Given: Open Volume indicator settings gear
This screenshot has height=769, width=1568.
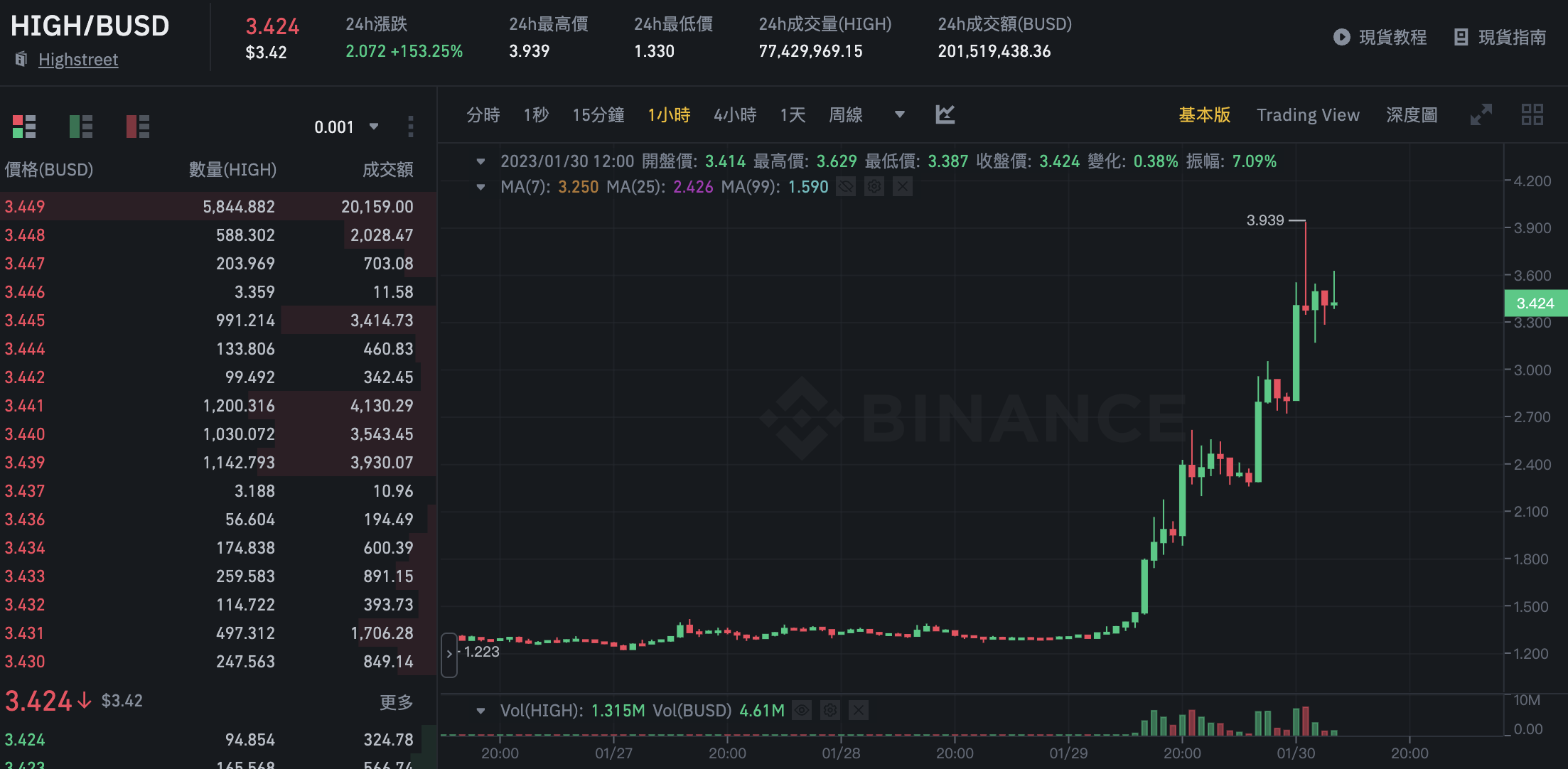Looking at the screenshot, I should click(x=830, y=710).
